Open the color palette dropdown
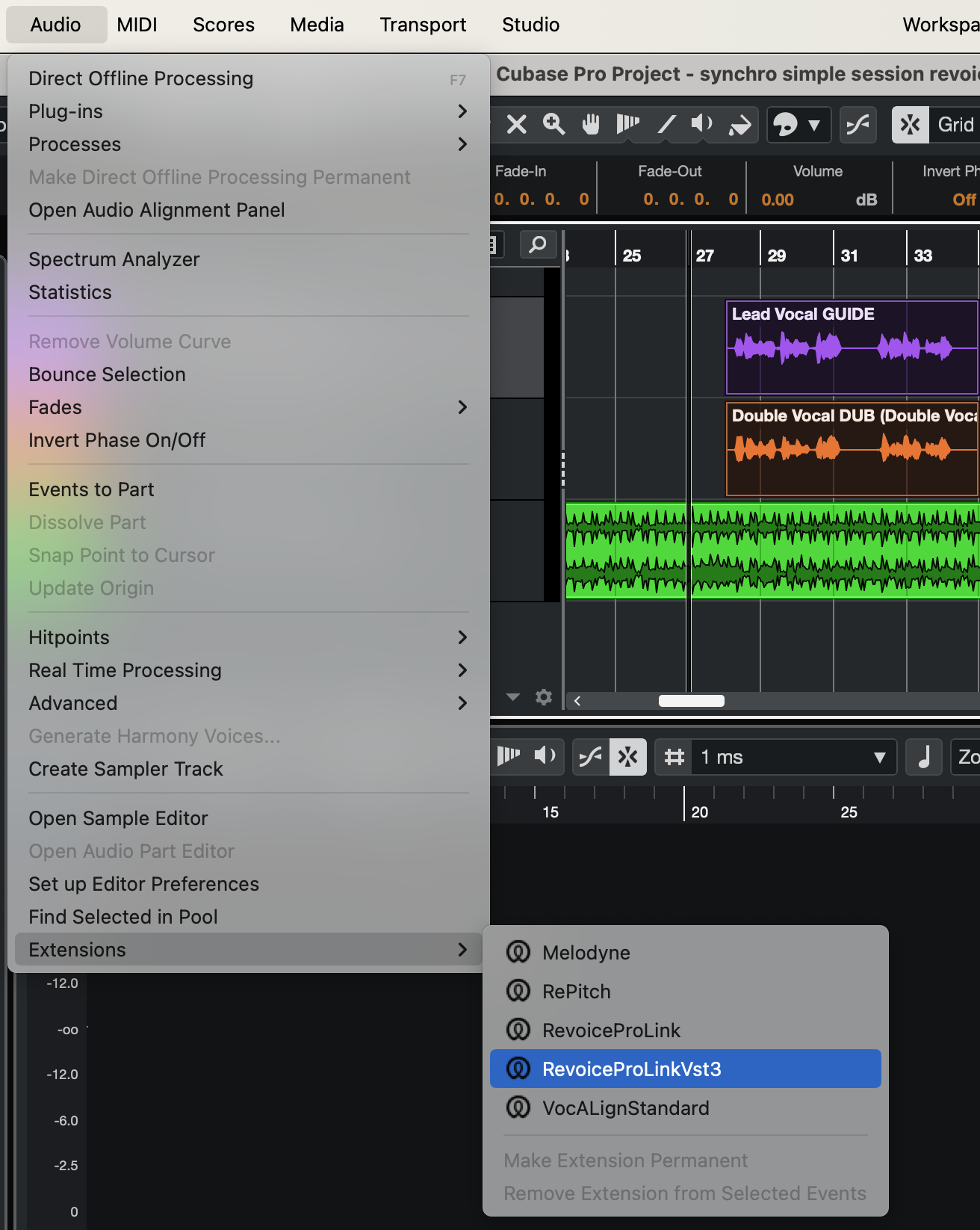The width and height of the screenshot is (980, 1230). point(814,125)
